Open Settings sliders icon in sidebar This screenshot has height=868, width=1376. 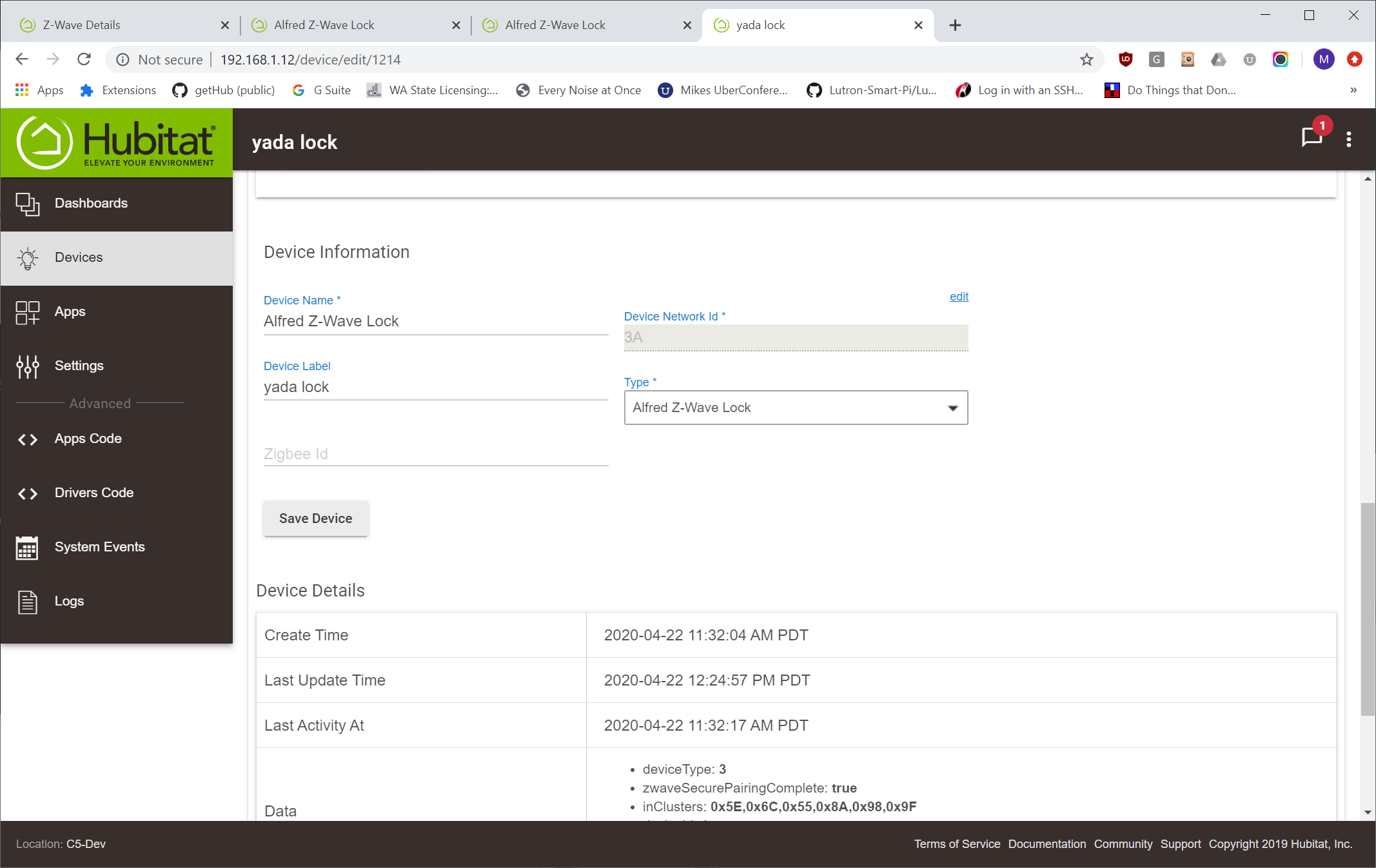tap(27, 366)
